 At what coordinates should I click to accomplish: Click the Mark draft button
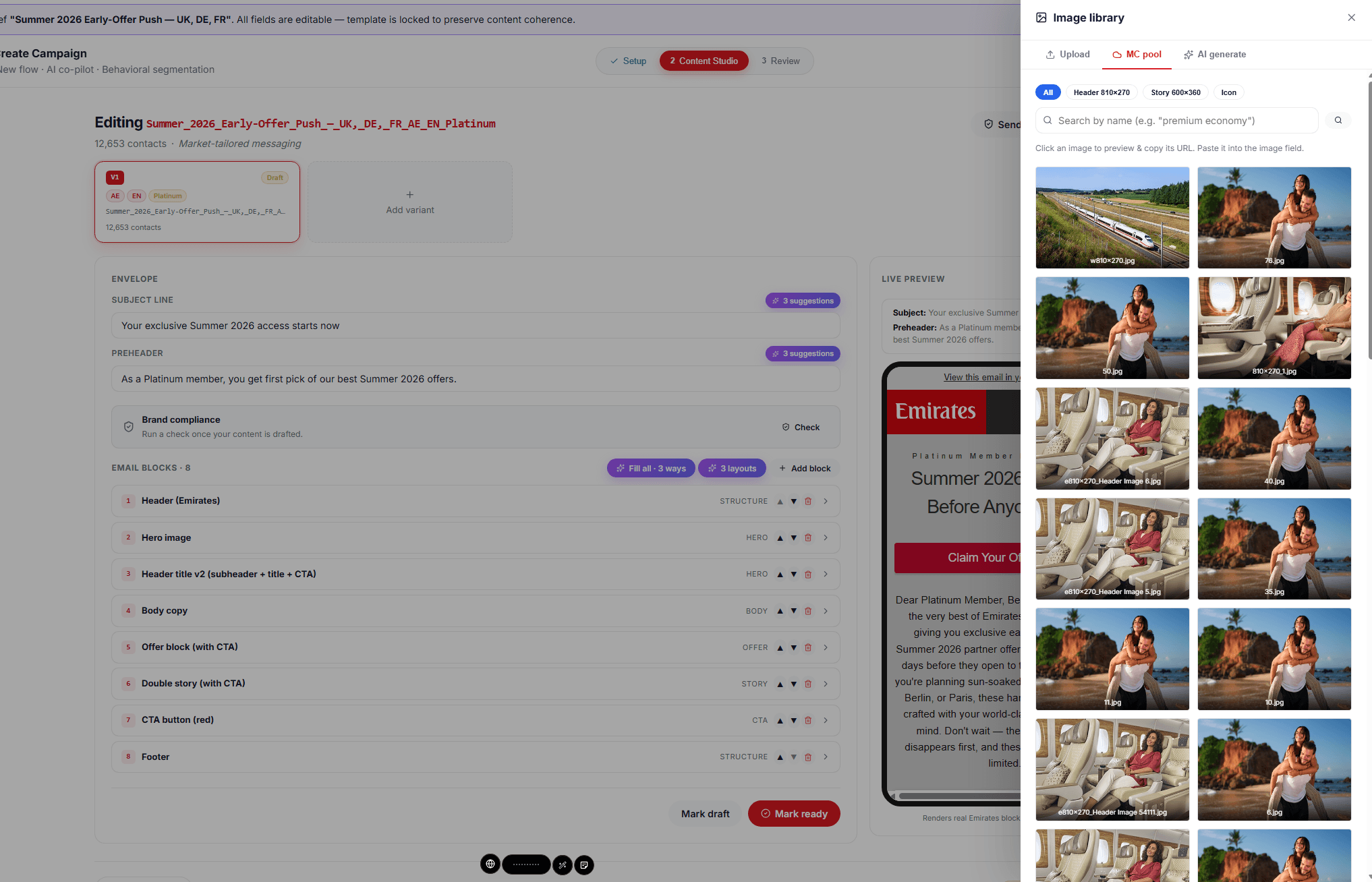(x=705, y=814)
